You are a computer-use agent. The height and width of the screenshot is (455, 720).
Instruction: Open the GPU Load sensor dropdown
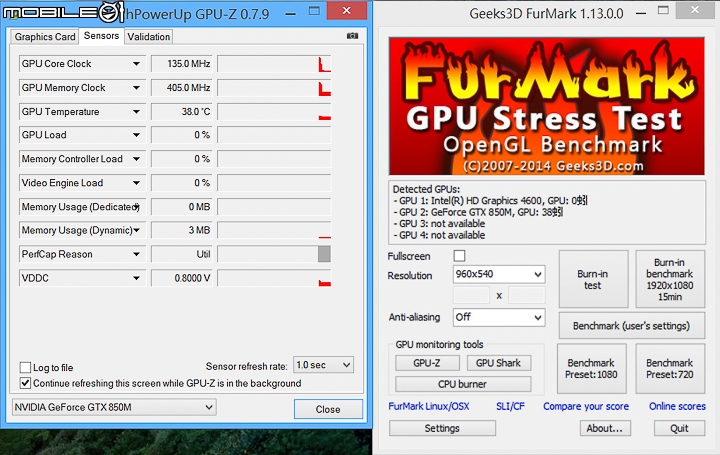coord(136,135)
